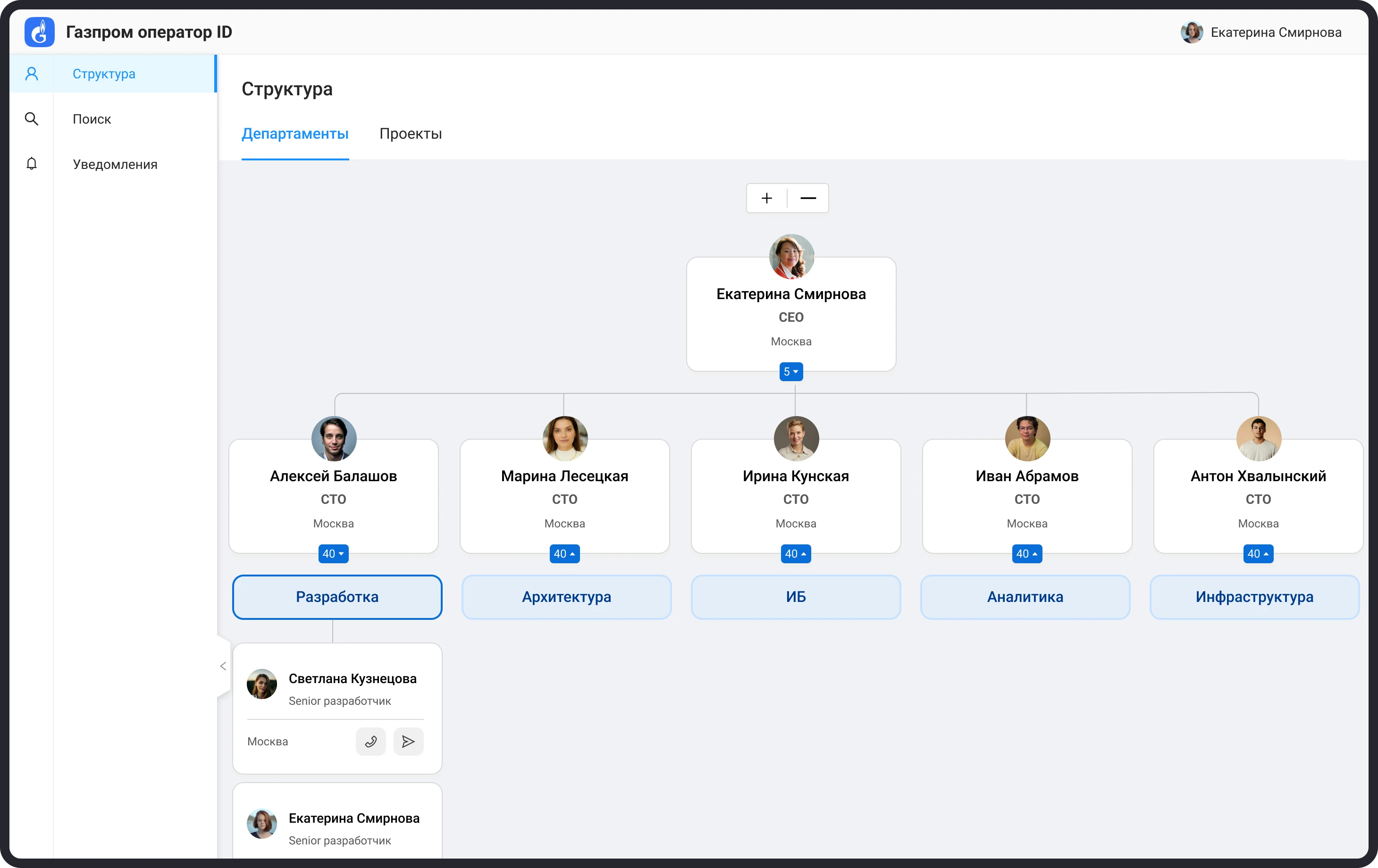1378x868 pixels.
Task: Click the Газпром оператор ID title
Action: 149,32
